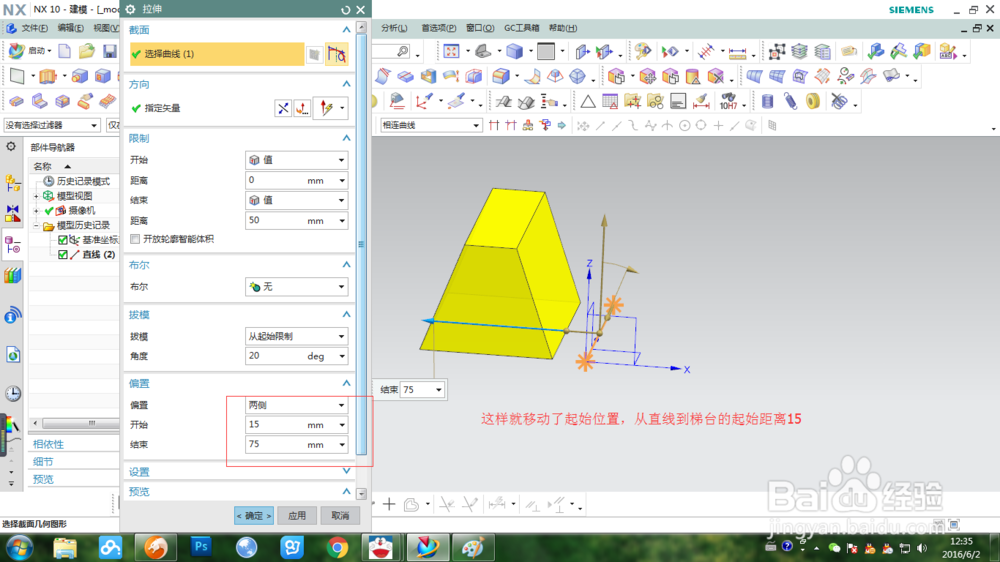Open the Part Navigator sidebar tab

click(12, 244)
